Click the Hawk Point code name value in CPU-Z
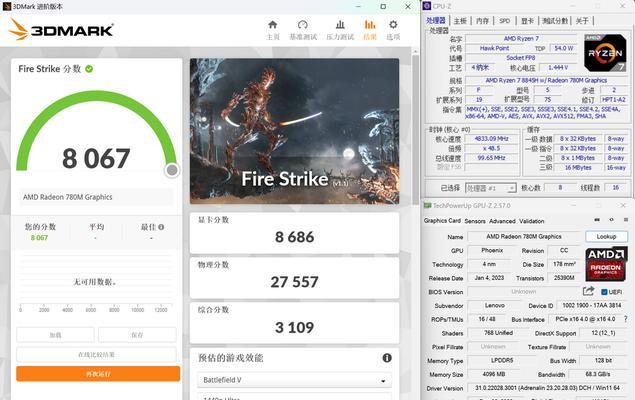Viewport: 635px width, 400px height. (x=494, y=48)
